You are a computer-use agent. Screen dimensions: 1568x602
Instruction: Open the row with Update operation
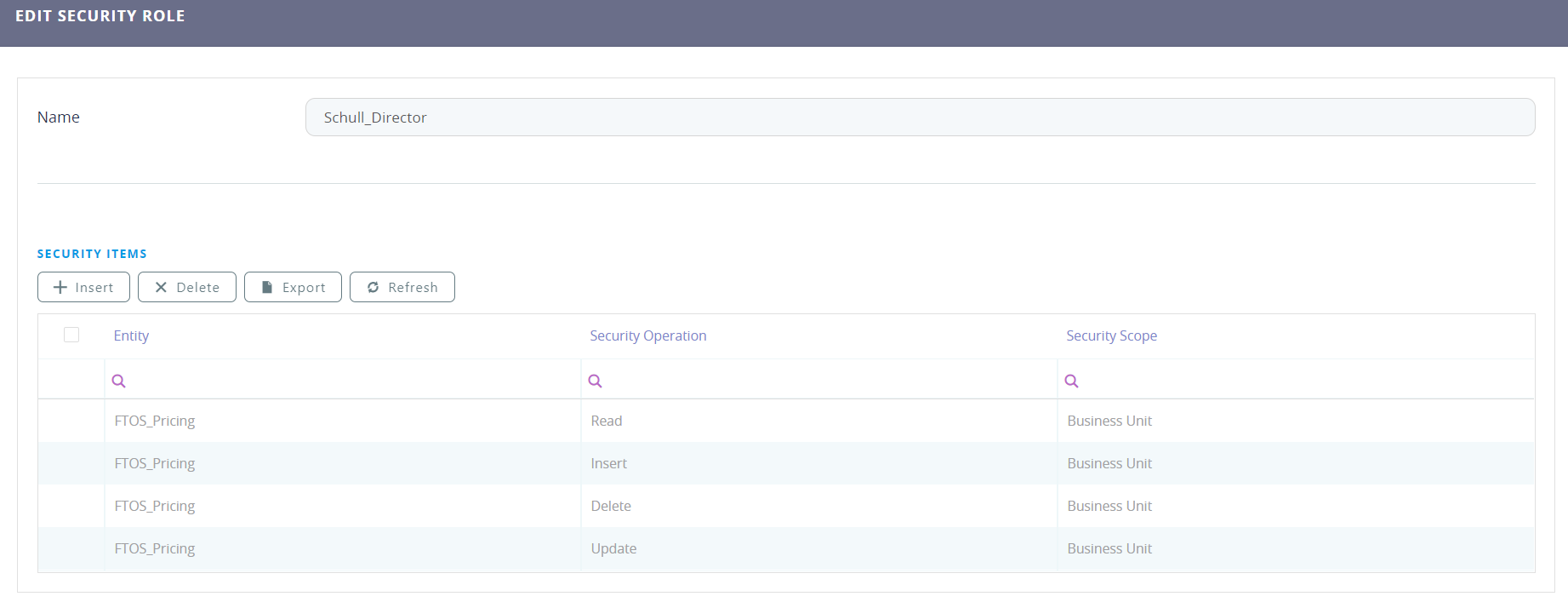tap(613, 548)
